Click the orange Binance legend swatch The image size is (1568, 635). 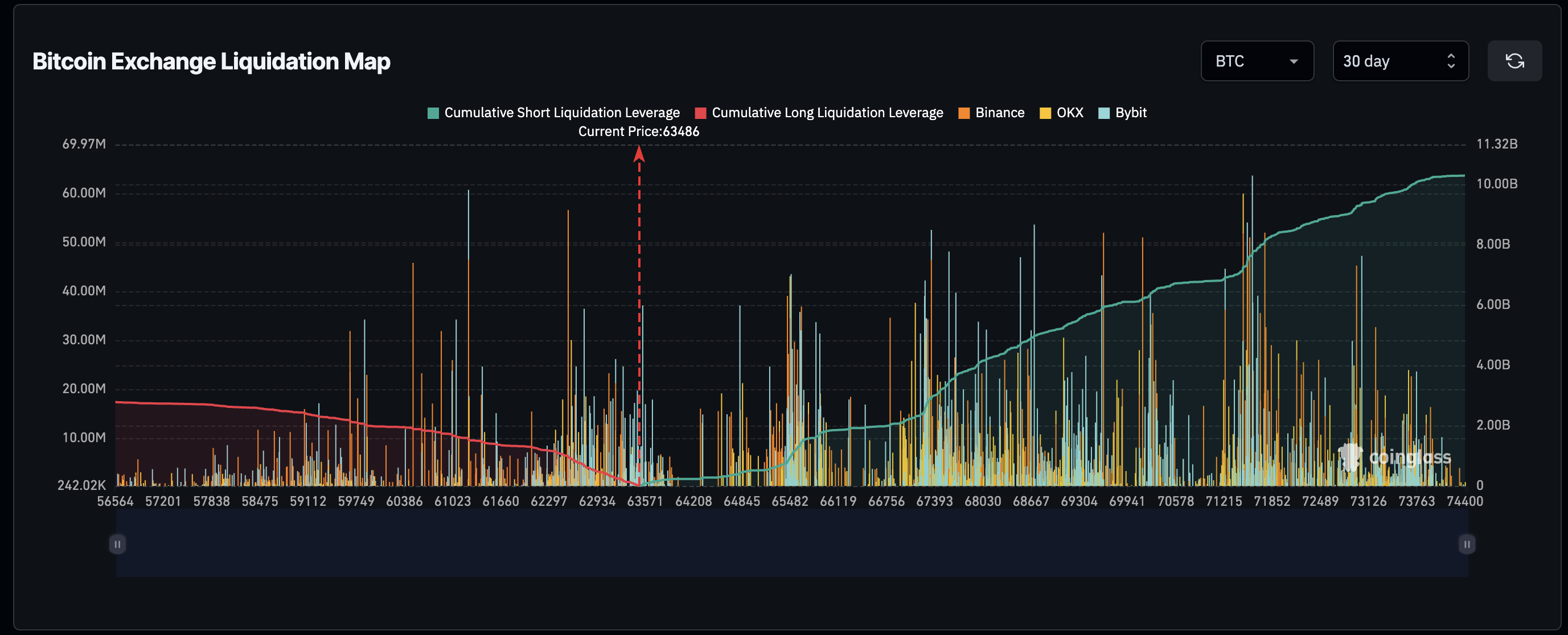click(963, 113)
